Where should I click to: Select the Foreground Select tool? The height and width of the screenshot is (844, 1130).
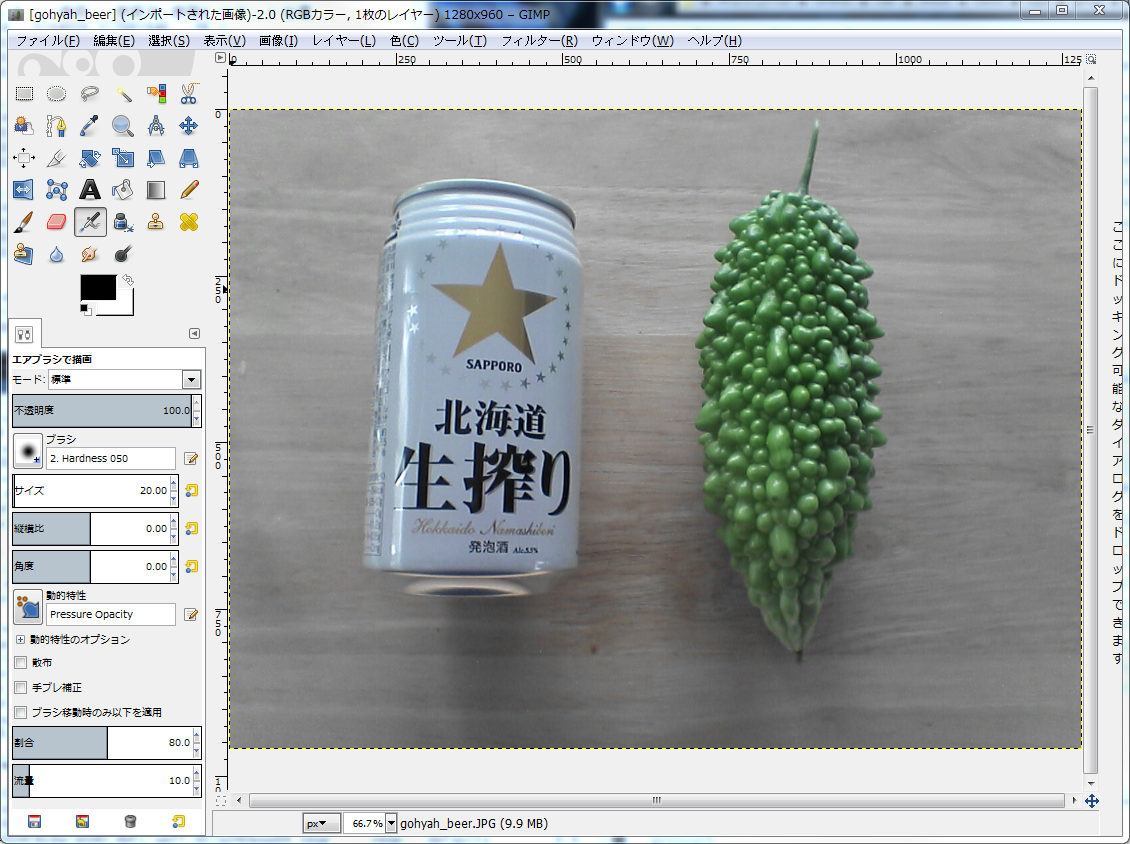click(x=24, y=126)
